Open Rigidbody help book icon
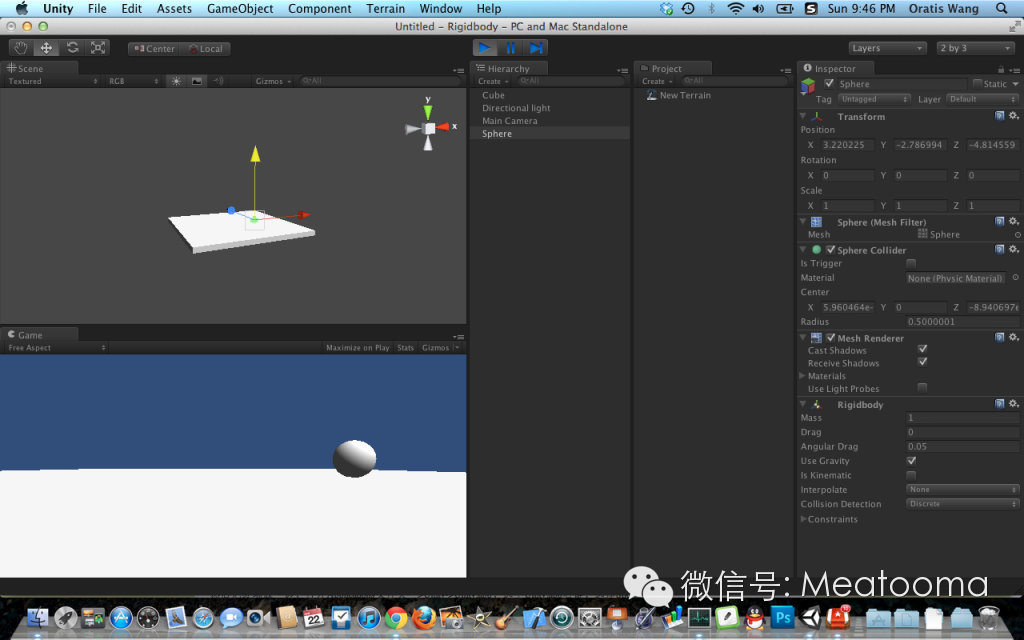 click(999, 404)
